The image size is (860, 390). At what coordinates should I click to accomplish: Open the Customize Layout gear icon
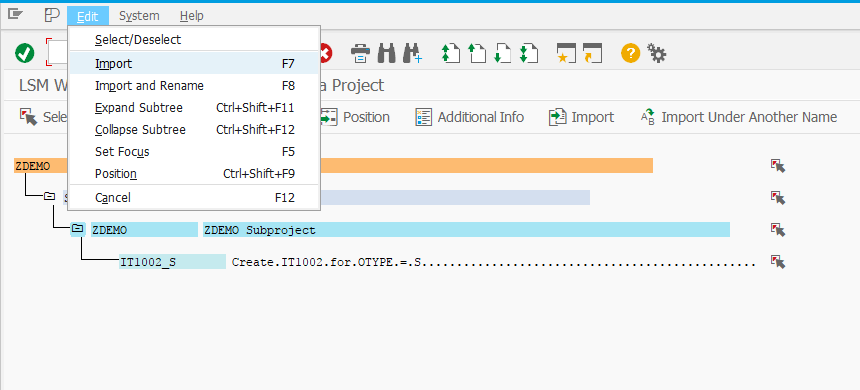point(657,53)
